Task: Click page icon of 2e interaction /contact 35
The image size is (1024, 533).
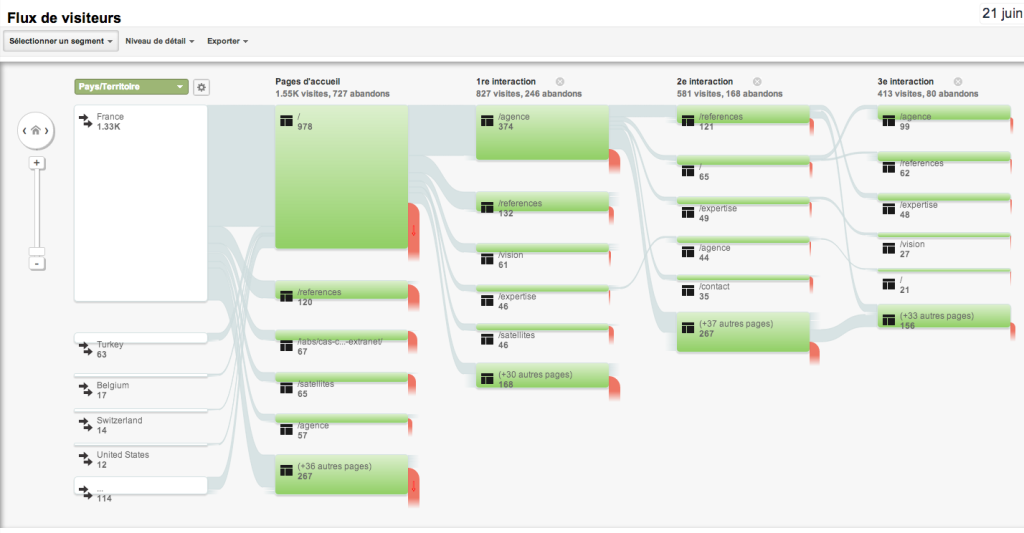Action: (x=688, y=291)
